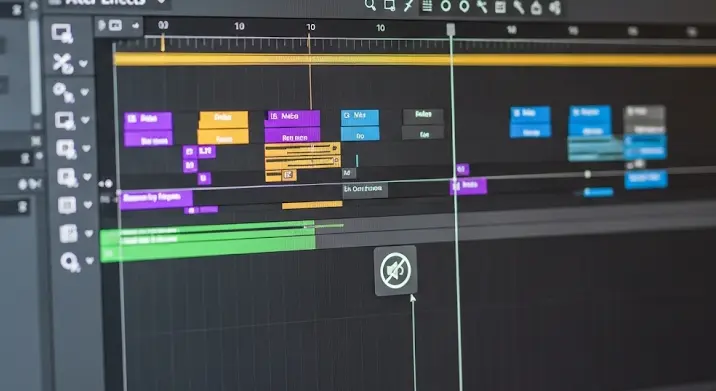Pick the diagonal wand tool in top toolbar

click(408, 5)
